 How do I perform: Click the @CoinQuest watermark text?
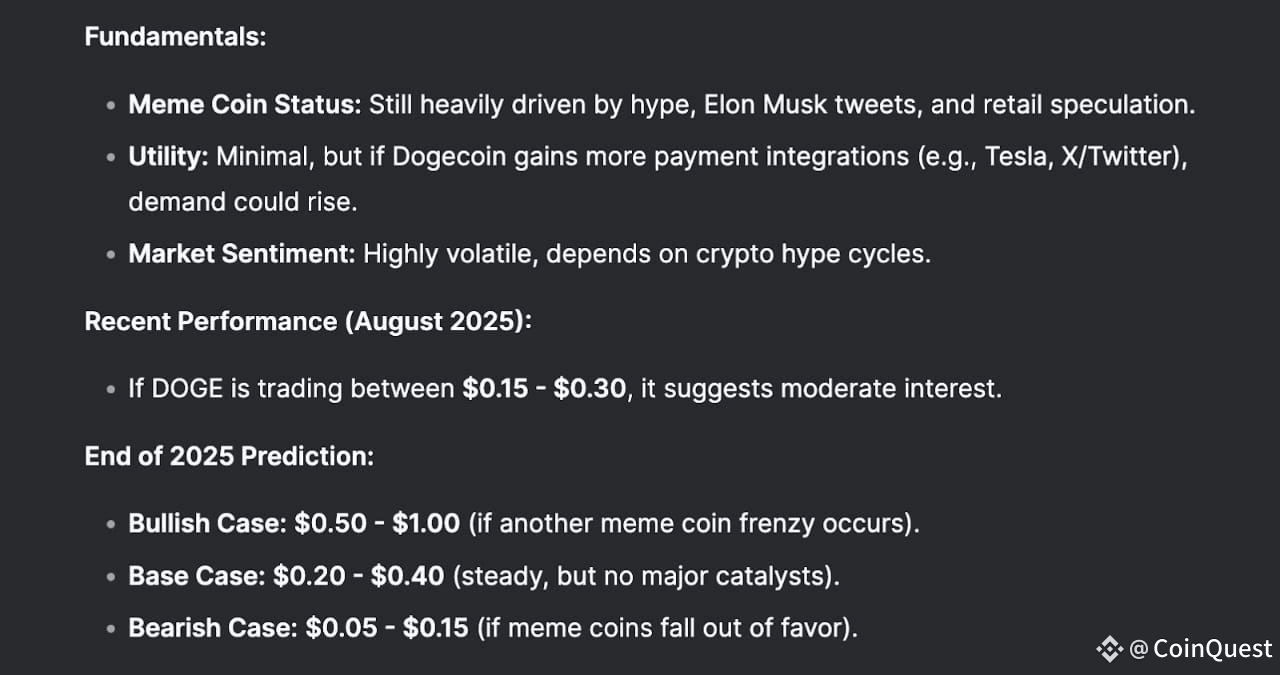[1200, 650]
